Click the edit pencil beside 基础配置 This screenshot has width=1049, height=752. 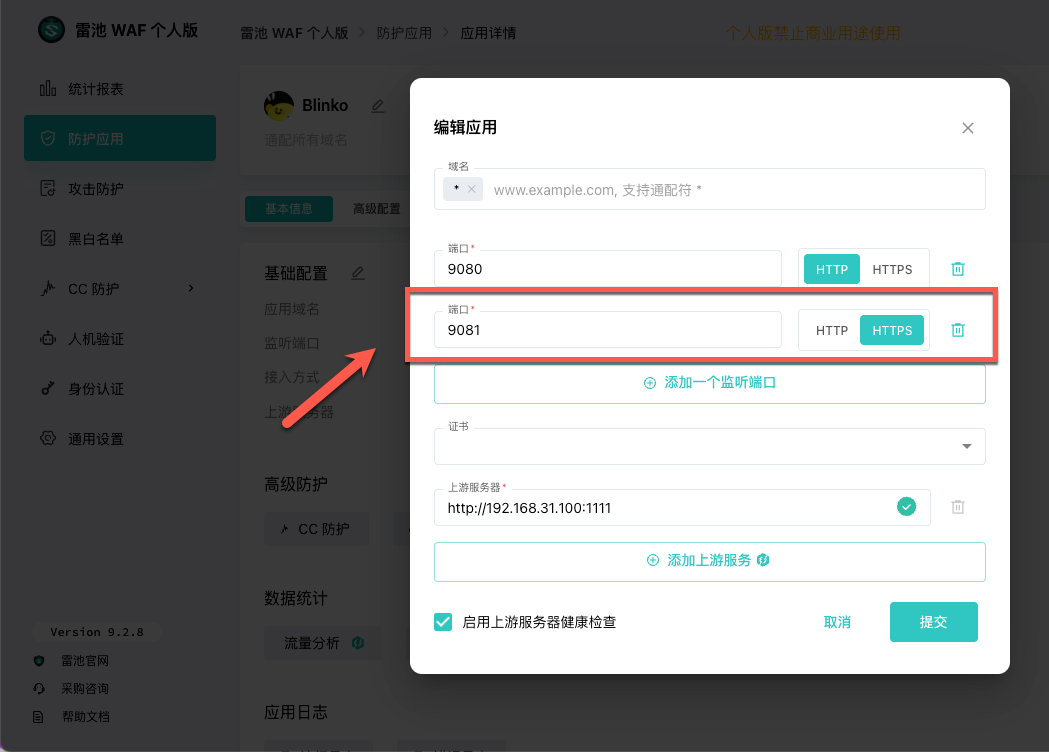pyautogui.click(x=358, y=273)
